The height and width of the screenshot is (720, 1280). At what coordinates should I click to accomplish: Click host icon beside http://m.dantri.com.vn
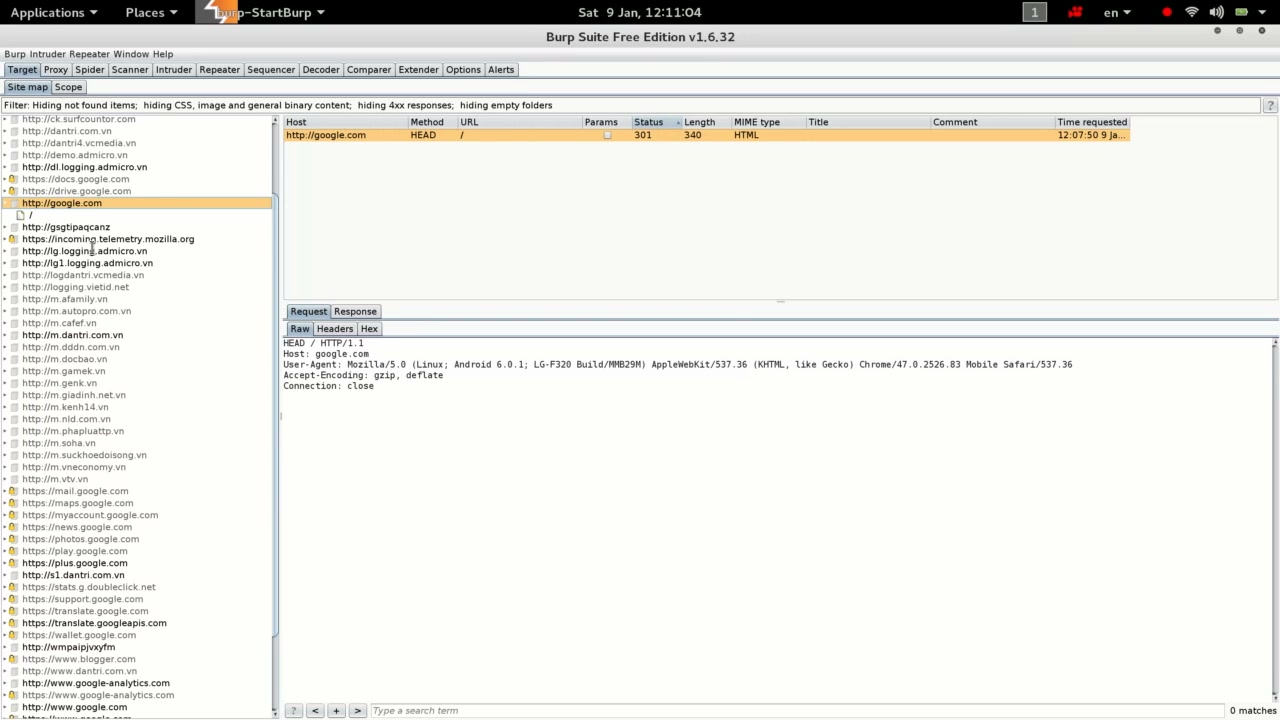point(13,335)
